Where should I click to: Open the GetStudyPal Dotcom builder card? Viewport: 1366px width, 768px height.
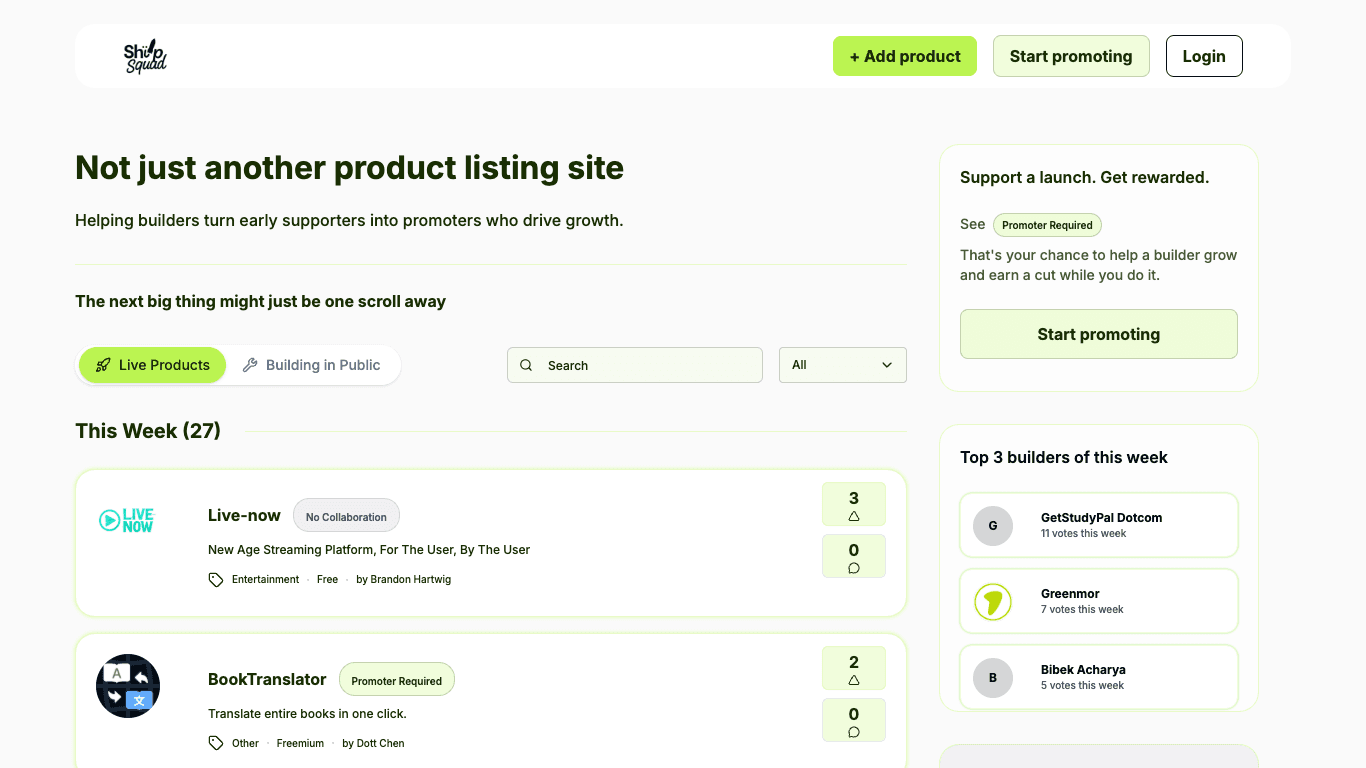click(1098, 525)
